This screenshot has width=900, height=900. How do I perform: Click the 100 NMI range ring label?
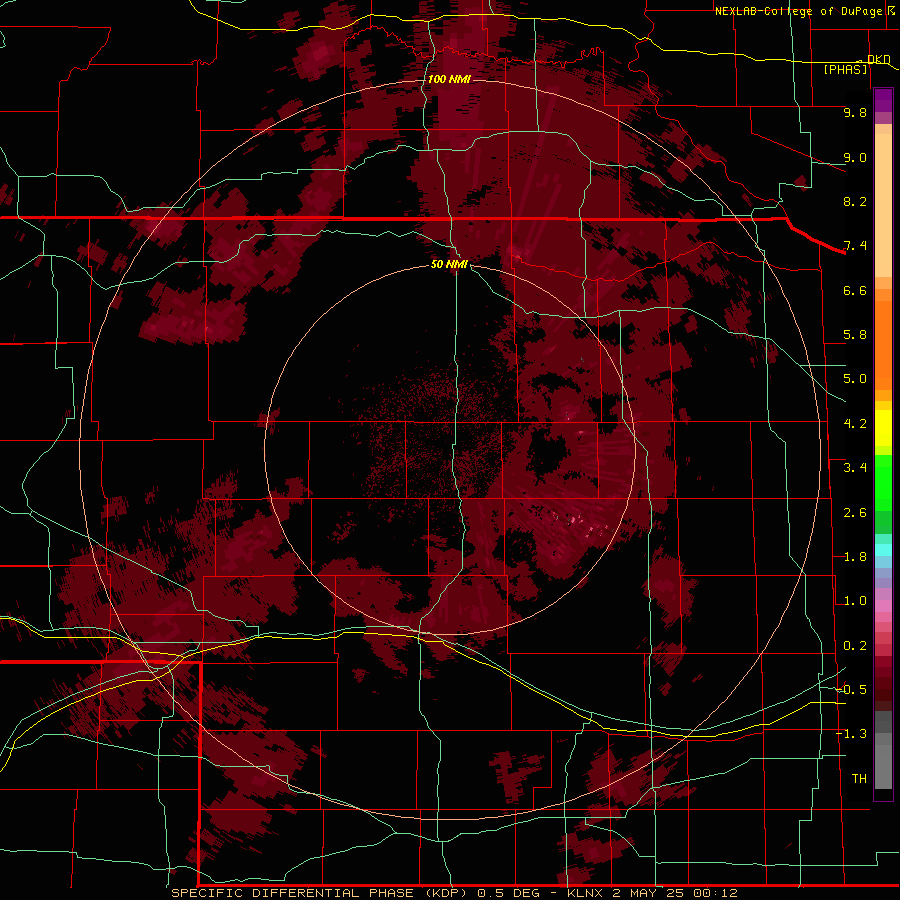click(449, 79)
